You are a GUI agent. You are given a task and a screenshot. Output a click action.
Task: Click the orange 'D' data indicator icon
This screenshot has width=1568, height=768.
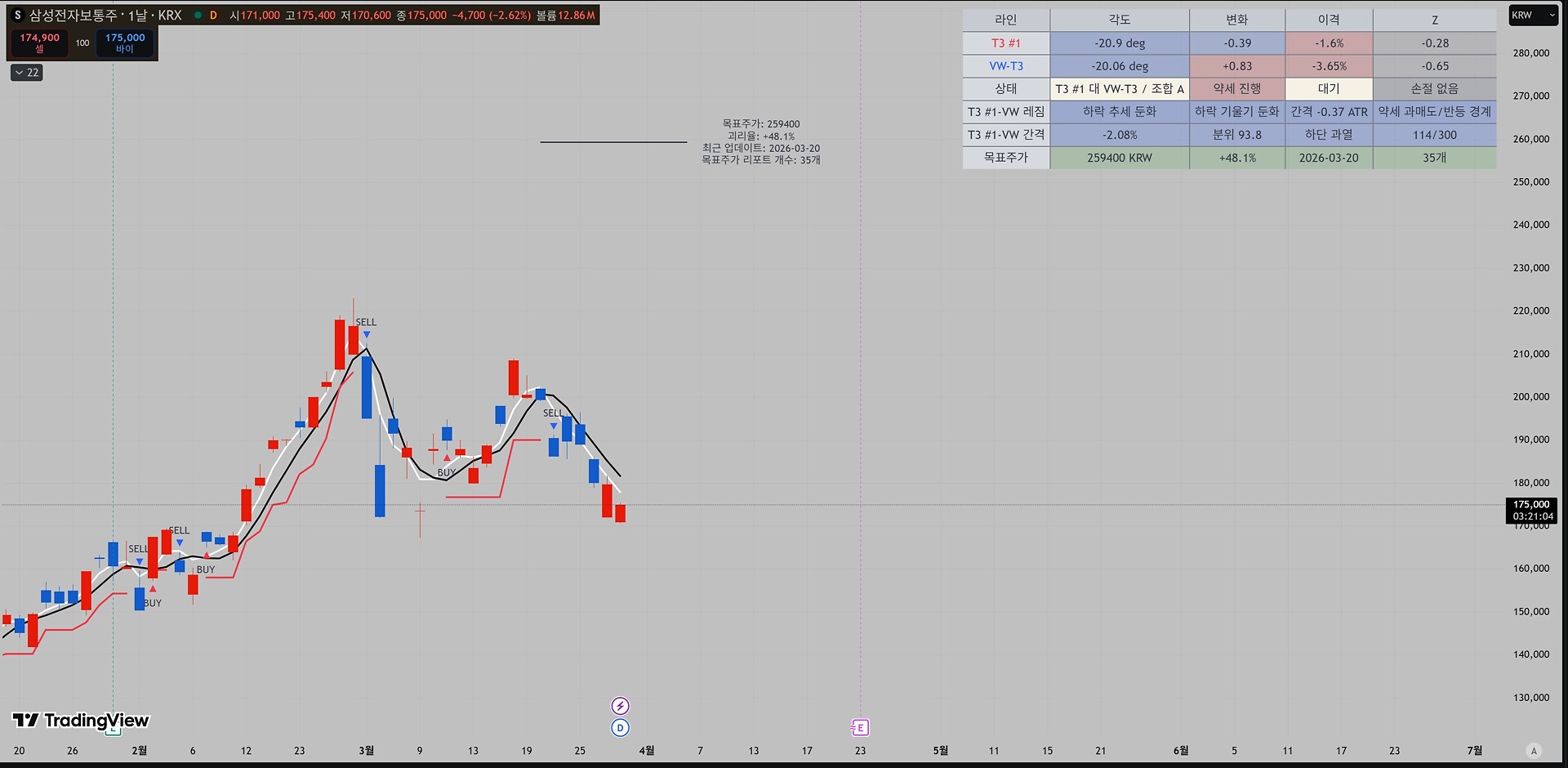click(213, 16)
